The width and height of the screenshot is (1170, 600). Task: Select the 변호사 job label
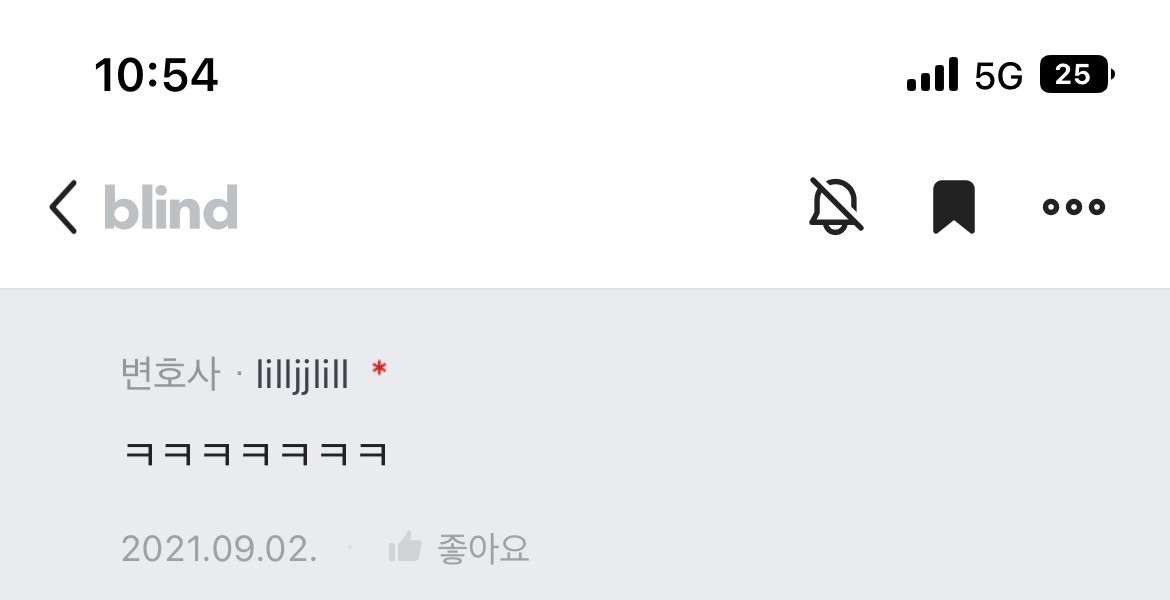tap(171, 373)
